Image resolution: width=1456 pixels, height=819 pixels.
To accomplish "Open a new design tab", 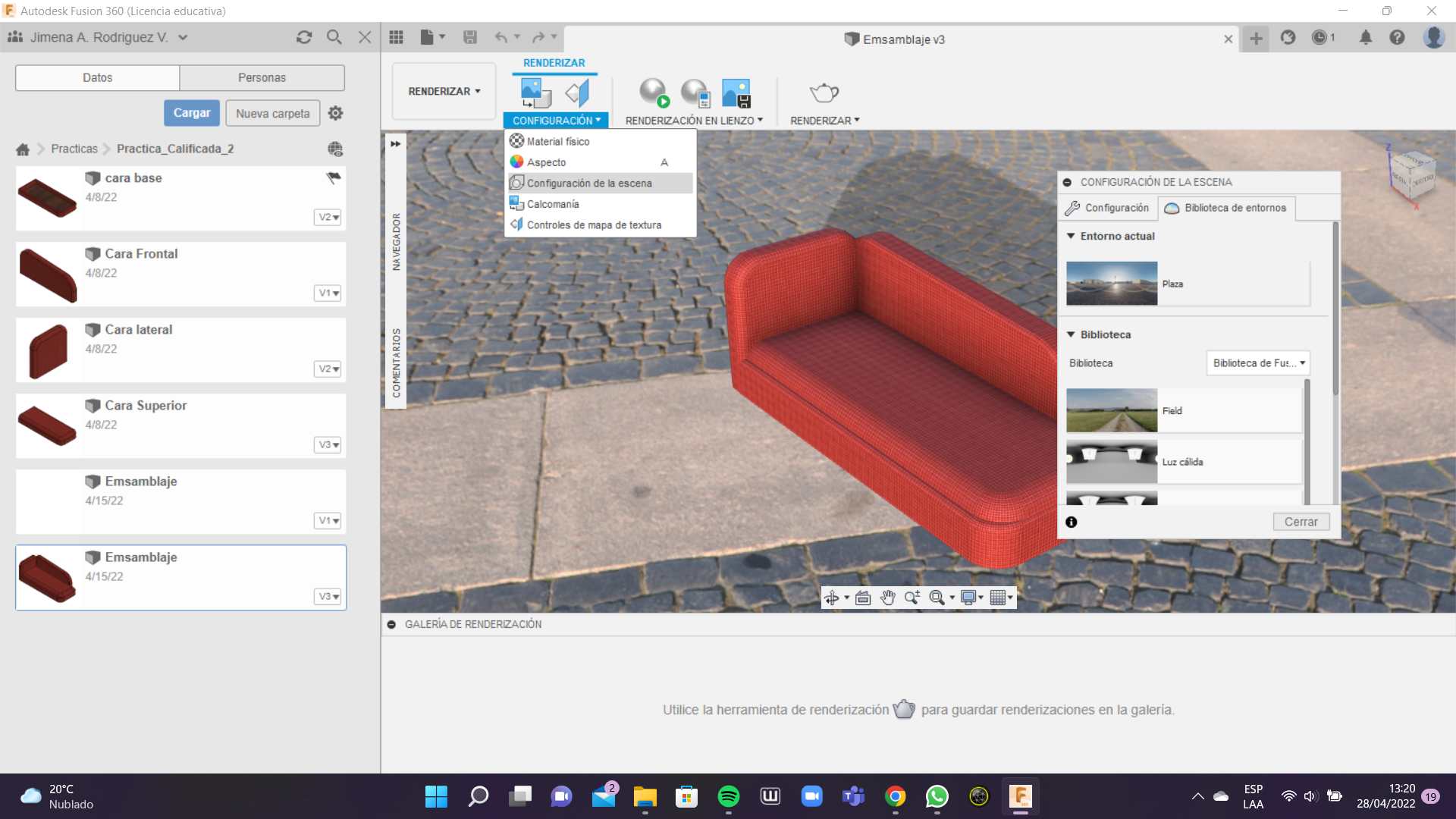I will (x=1257, y=38).
